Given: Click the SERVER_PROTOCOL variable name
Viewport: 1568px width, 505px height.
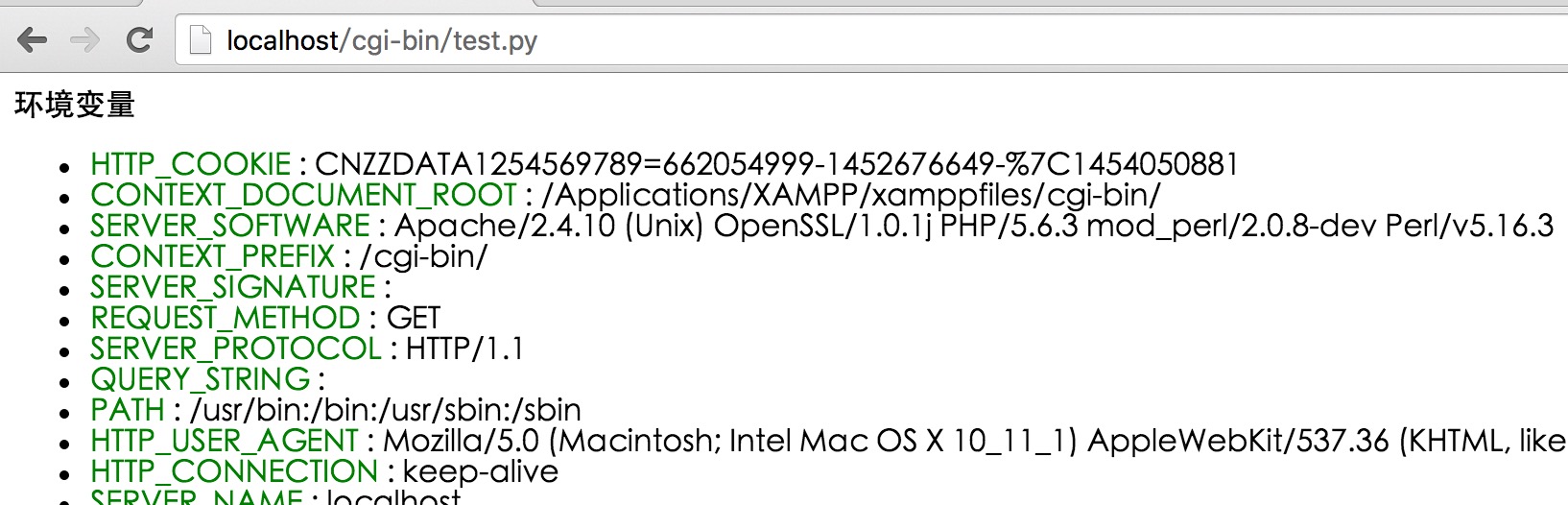Looking at the screenshot, I should point(236,349).
